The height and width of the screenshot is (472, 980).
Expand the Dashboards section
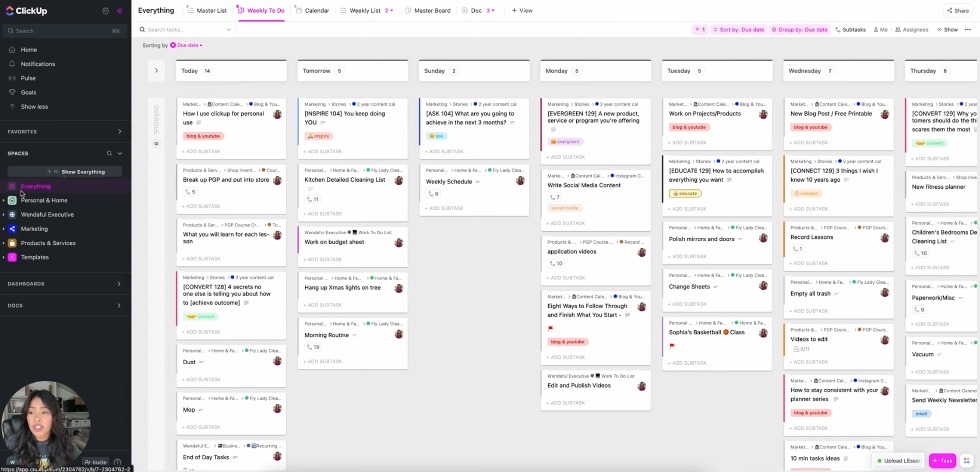[x=119, y=284]
